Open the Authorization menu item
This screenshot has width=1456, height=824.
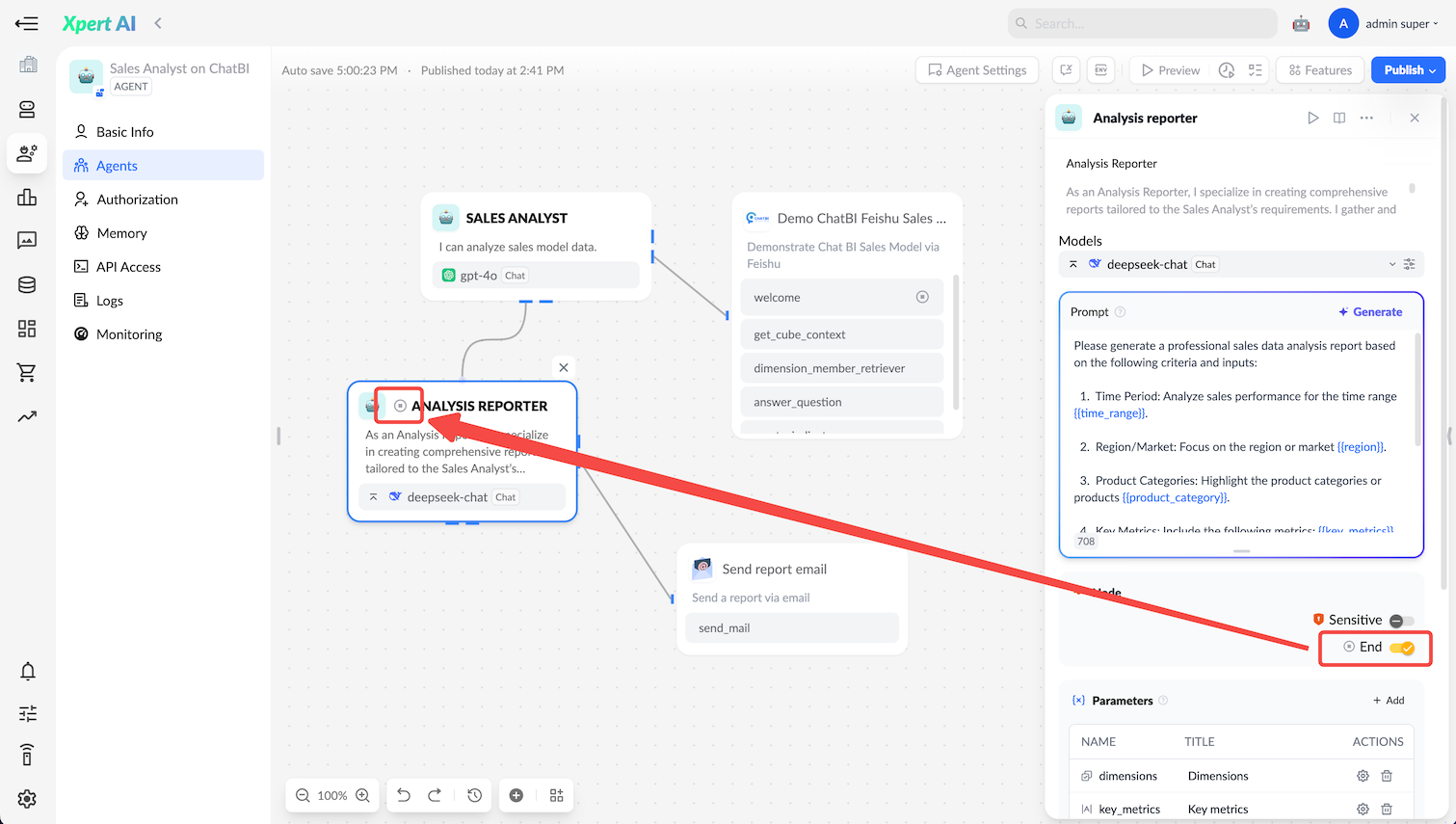(x=137, y=199)
